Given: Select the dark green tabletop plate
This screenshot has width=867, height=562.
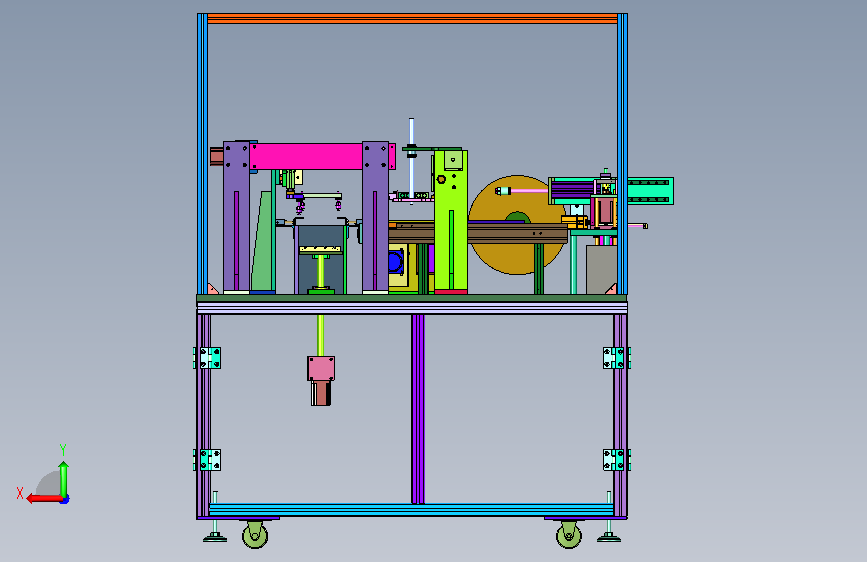Looking at the screenshot, I should [x=412, y=298].
